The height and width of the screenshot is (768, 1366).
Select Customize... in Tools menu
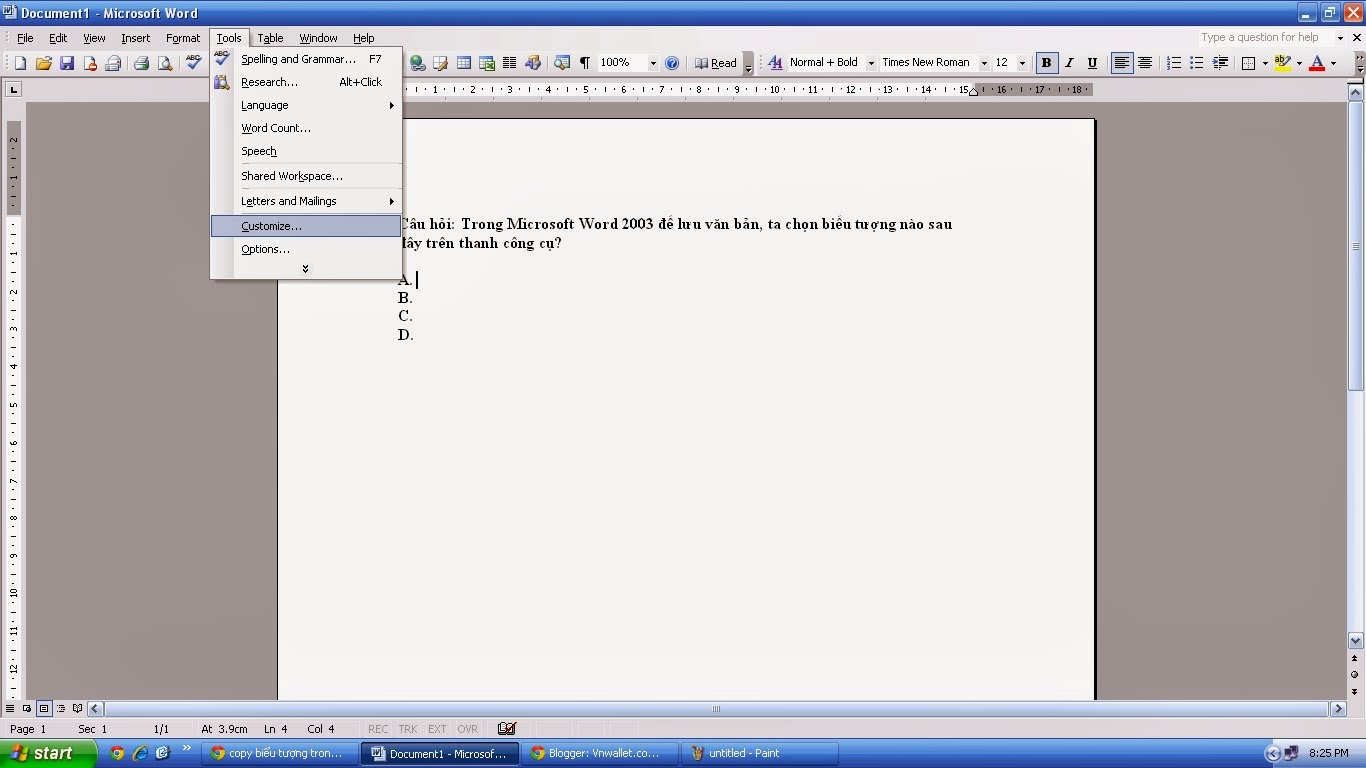(x=306, y=226)
